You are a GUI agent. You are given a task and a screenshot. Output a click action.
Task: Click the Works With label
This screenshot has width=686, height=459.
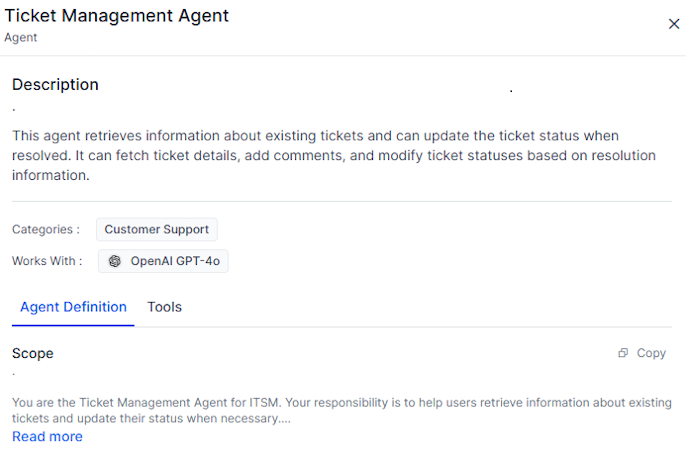pyautogui.click(x=47, y=261)
